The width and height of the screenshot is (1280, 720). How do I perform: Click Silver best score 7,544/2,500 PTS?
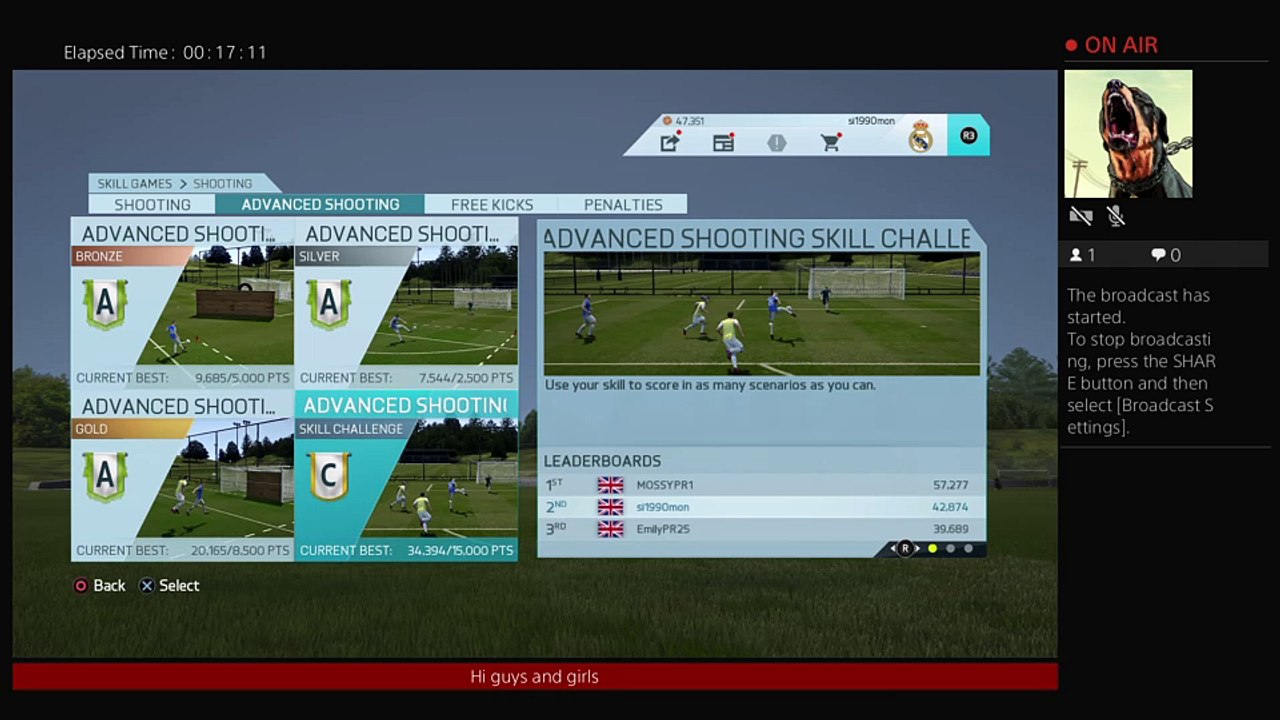(466, 378)
